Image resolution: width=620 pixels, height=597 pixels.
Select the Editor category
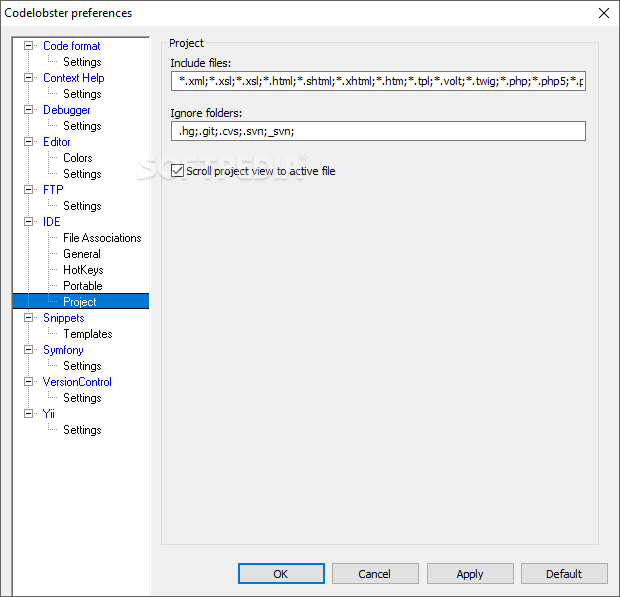point(57,142)
